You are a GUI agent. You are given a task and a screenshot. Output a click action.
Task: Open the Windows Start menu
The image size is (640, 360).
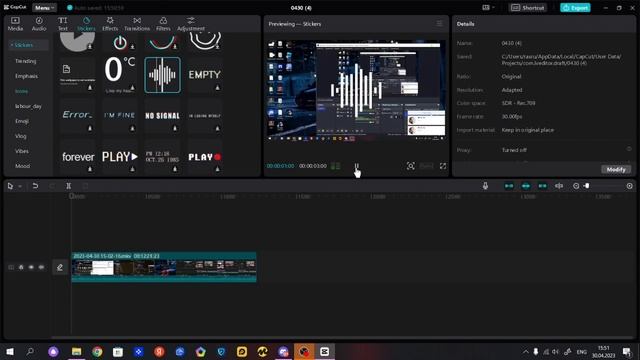(x=10, y=351)
